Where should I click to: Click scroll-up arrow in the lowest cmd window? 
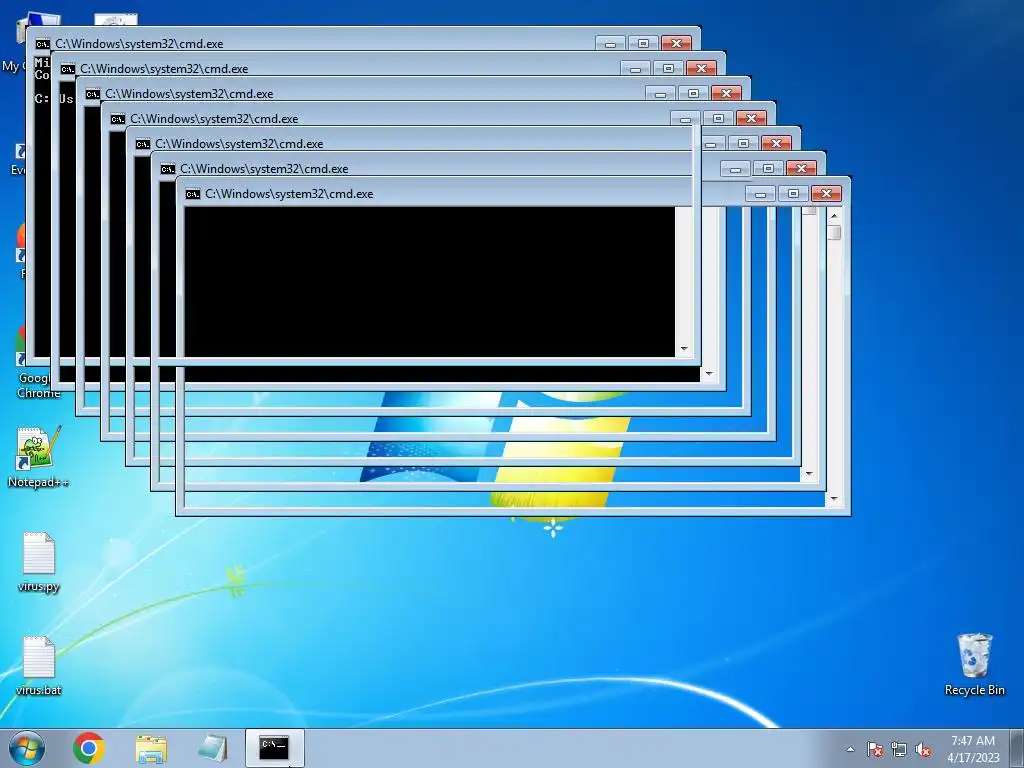(834, 216)
